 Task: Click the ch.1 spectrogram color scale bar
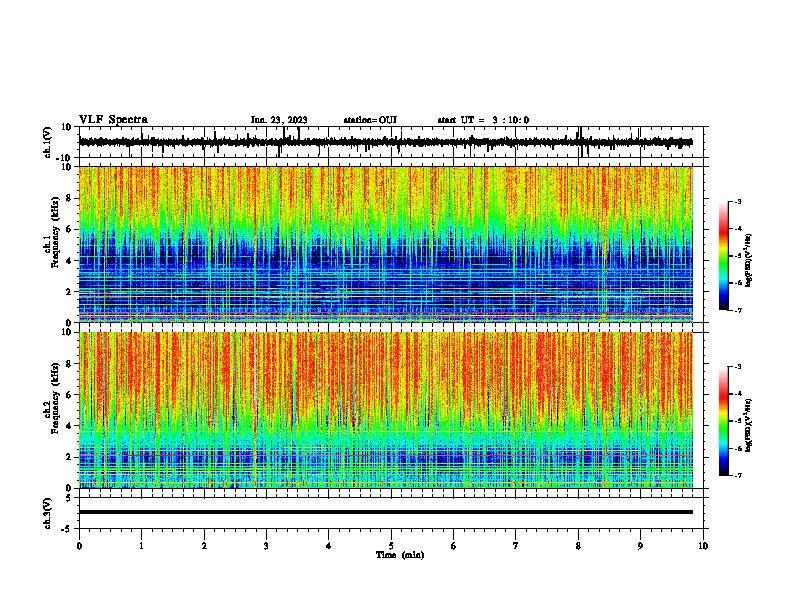(723, 256)
